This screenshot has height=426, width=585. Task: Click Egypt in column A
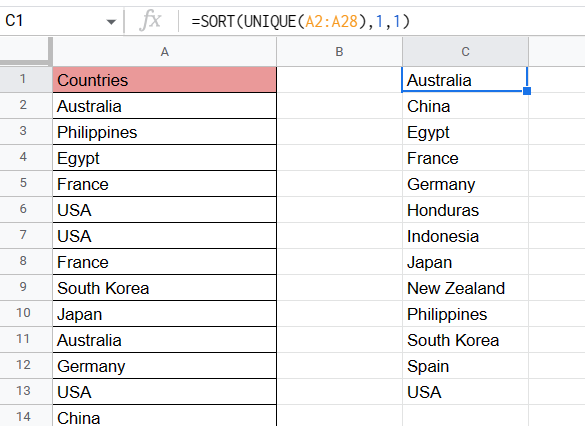pos(165,158)
